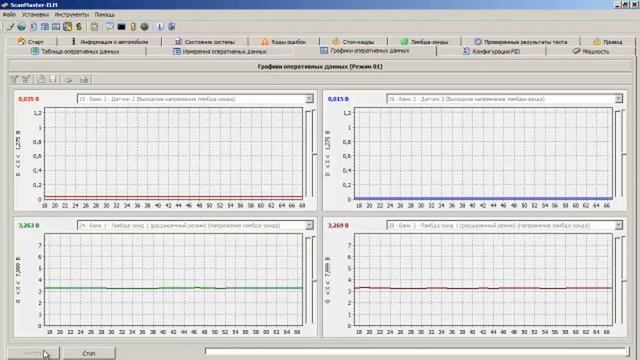Screen dimensions: 640x360
Task: Switch to the Привод tab
Action: point(608,42)
